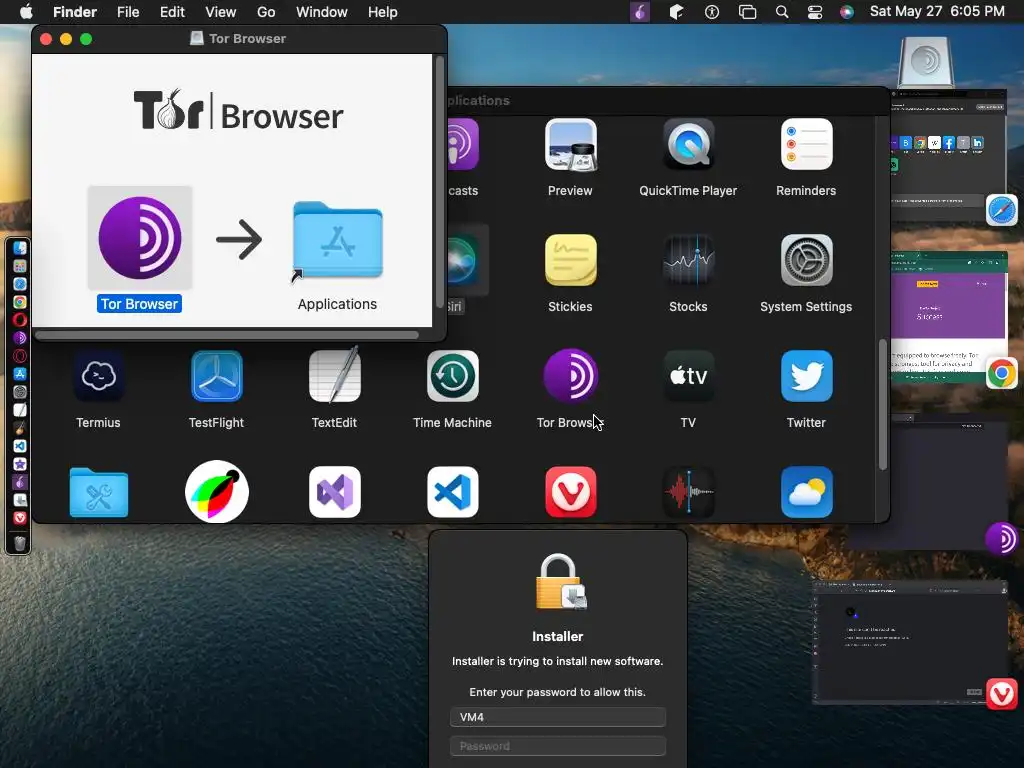Select the partially hidden Podcasts app icon
Viewport: 1024px width, 768px height.
pos(463,145)
